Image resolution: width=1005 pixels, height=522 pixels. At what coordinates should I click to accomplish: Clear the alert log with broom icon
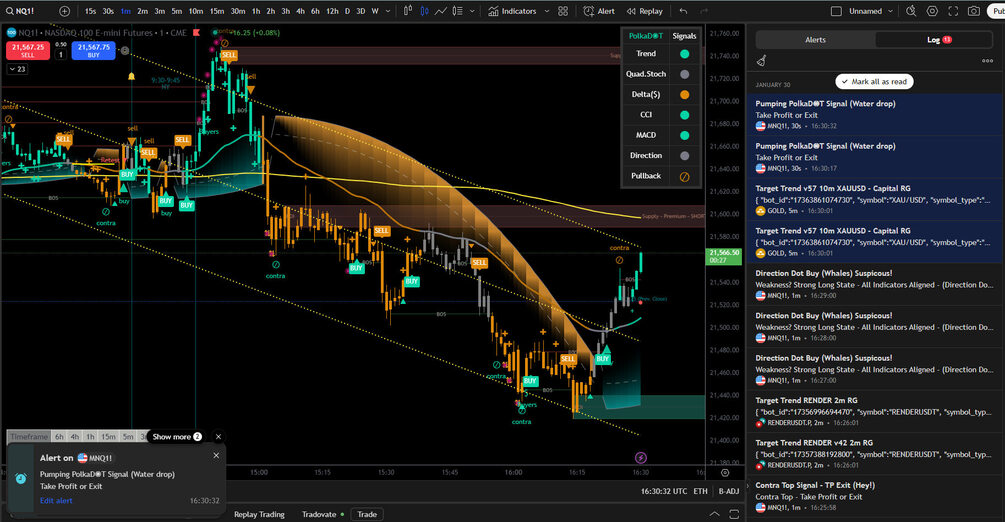tap(762, 61)
